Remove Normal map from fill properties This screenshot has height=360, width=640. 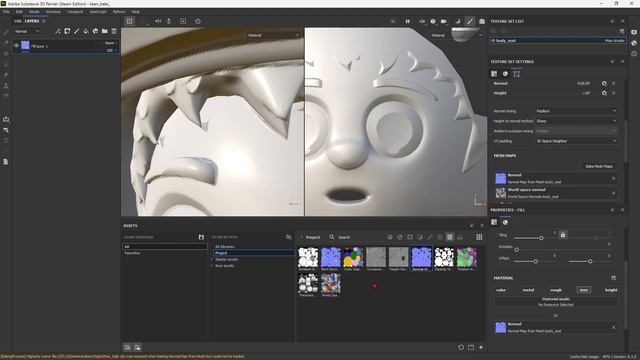click(613, 327)
